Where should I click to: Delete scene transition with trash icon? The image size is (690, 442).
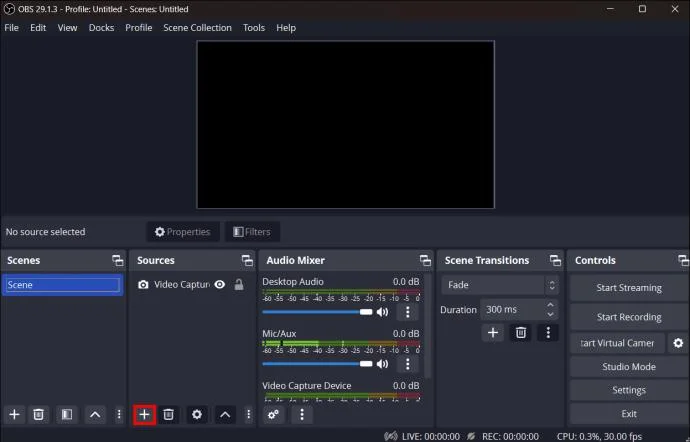pos(521,333)
